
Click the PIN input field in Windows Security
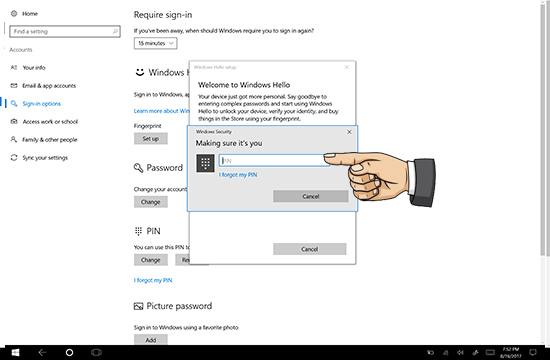[274, 161]
